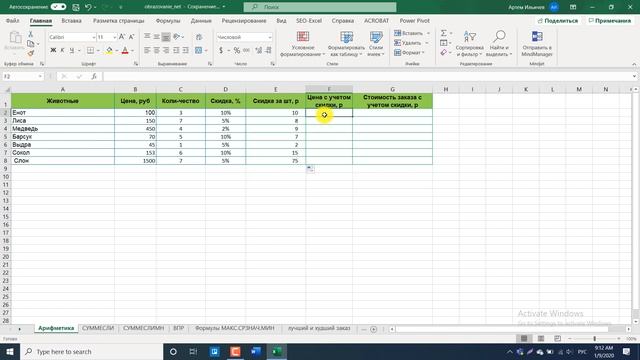Click the wrap text icon
640x360 pixels.
coord(199,37)
